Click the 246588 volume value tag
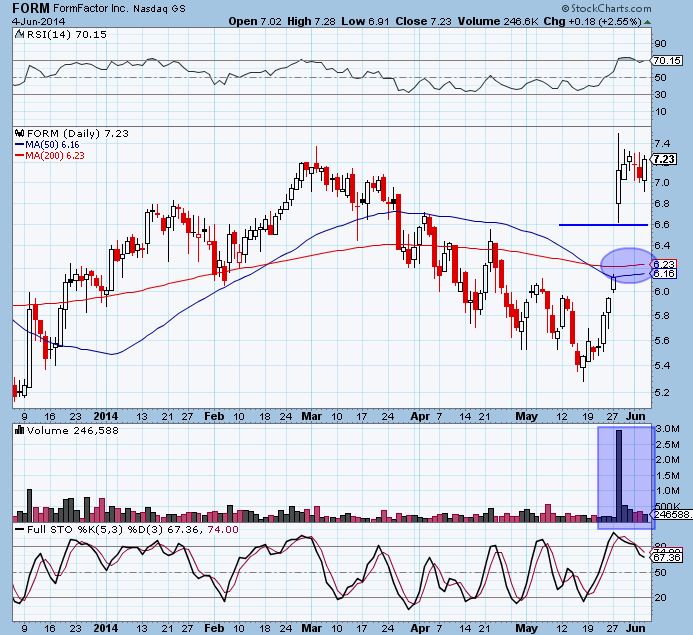The width and height of the screenshot is (693, 635). coord(672,515)
